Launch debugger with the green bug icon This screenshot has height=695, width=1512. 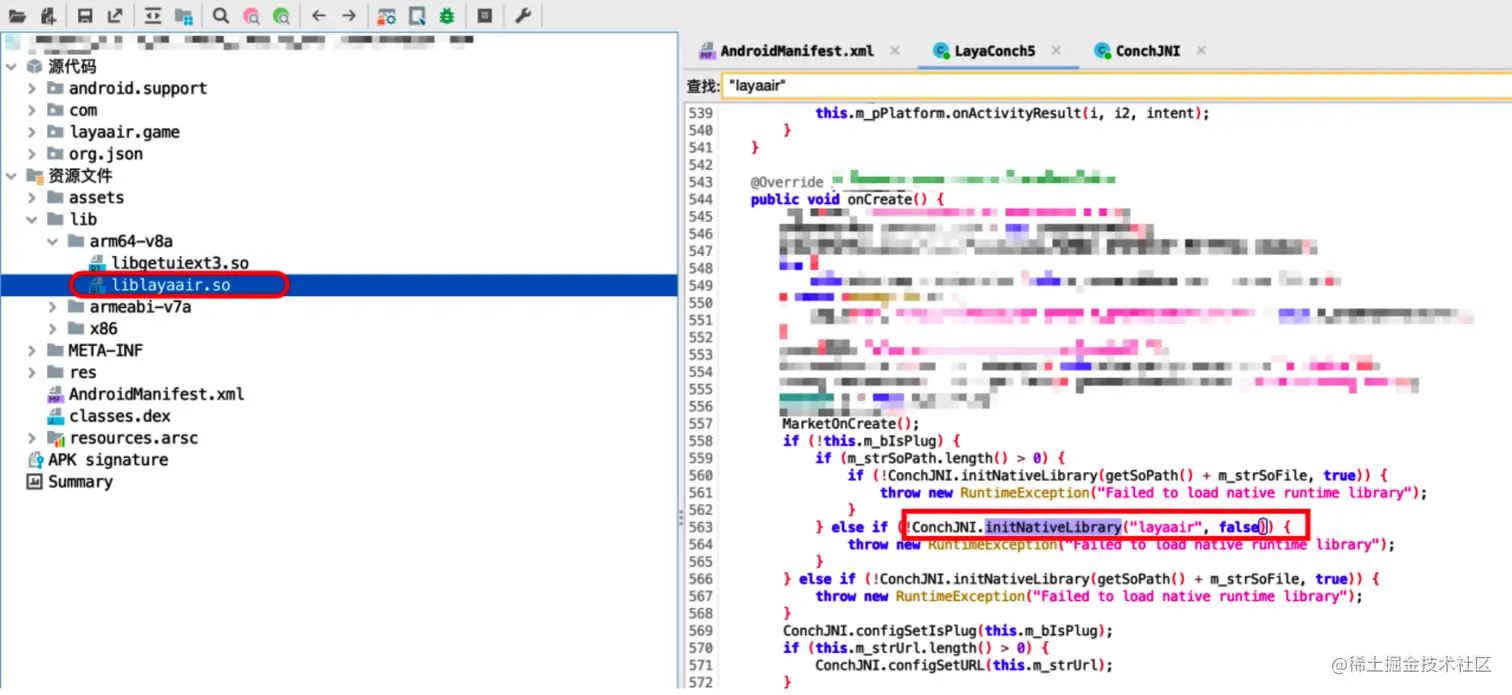click(447, 16)
